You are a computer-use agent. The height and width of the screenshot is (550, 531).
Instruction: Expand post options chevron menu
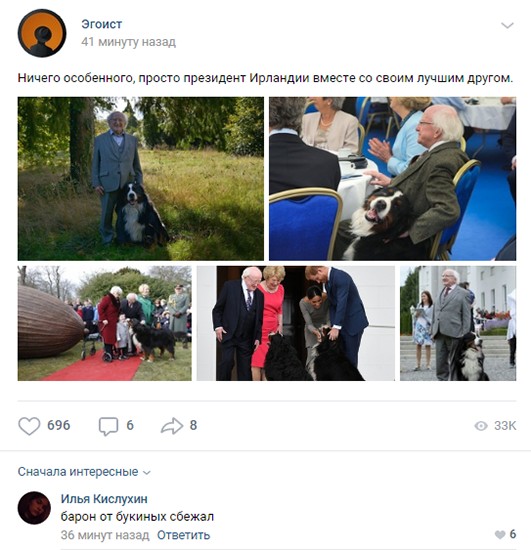507,25
